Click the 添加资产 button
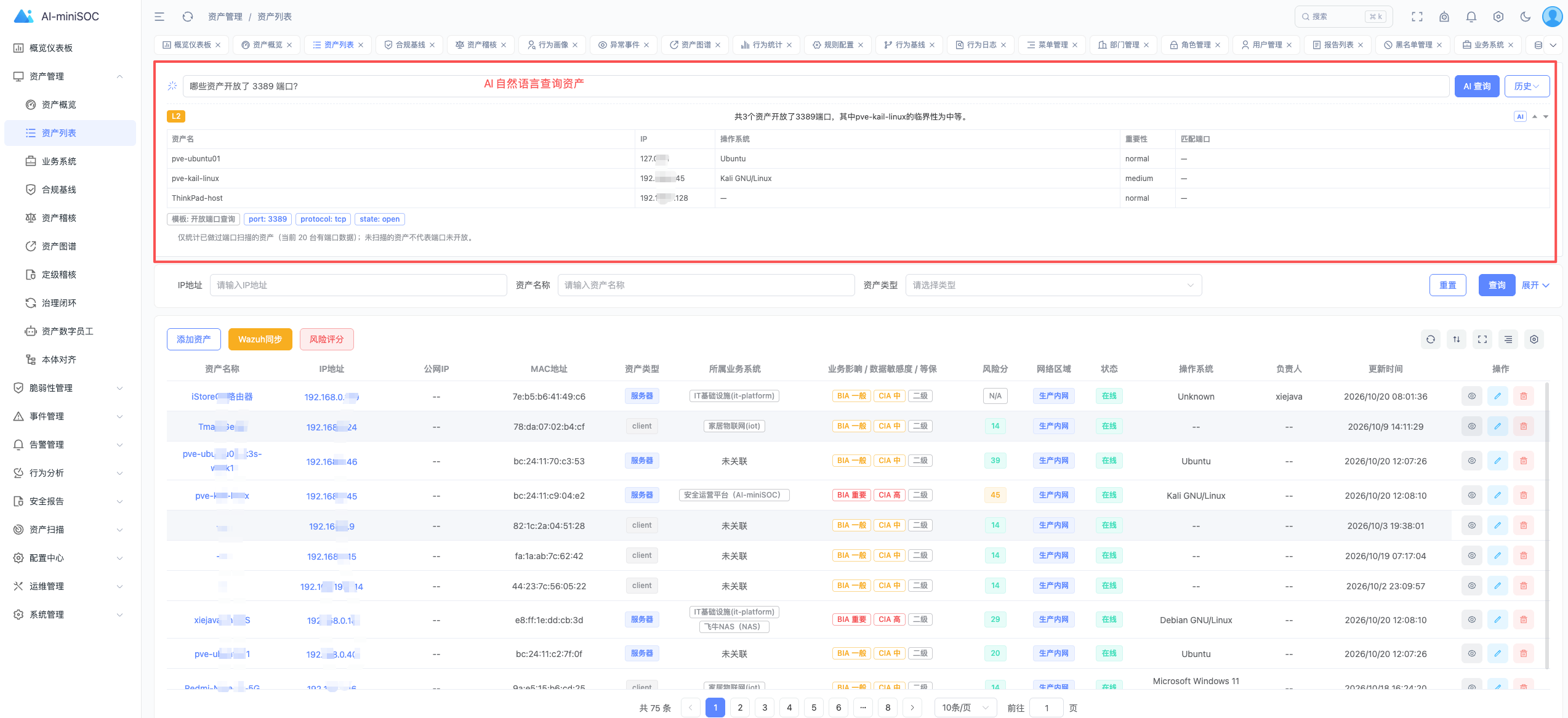Image resolution: width=1568 pixels, height=718 pixels. tap(194, 339)
